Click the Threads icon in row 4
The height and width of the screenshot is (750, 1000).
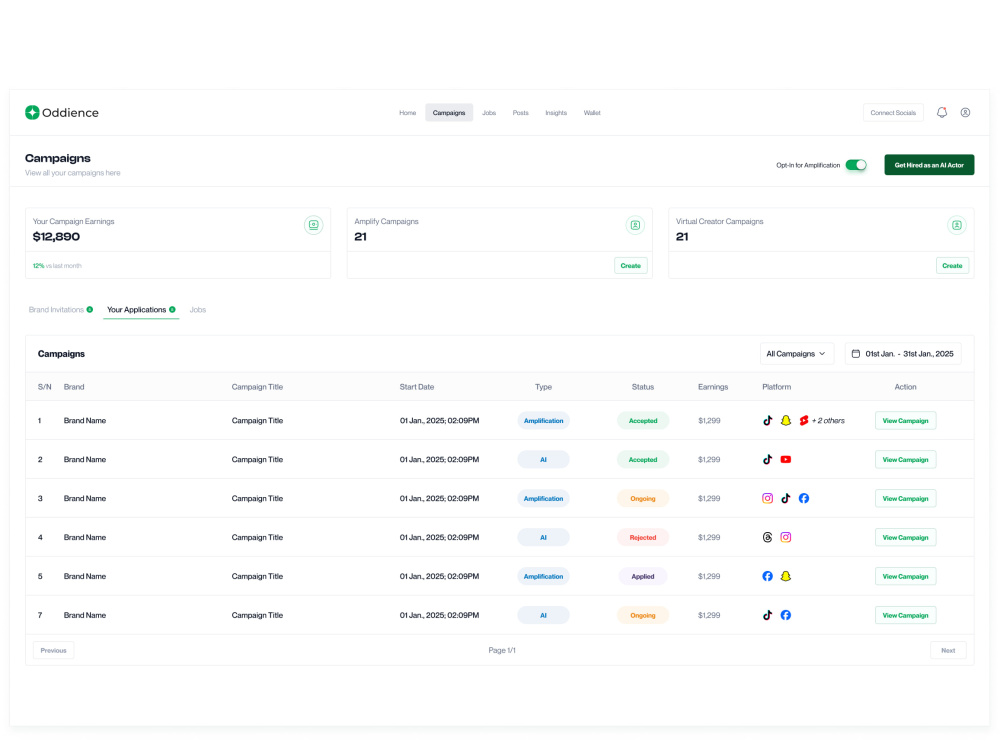[767, 537]
